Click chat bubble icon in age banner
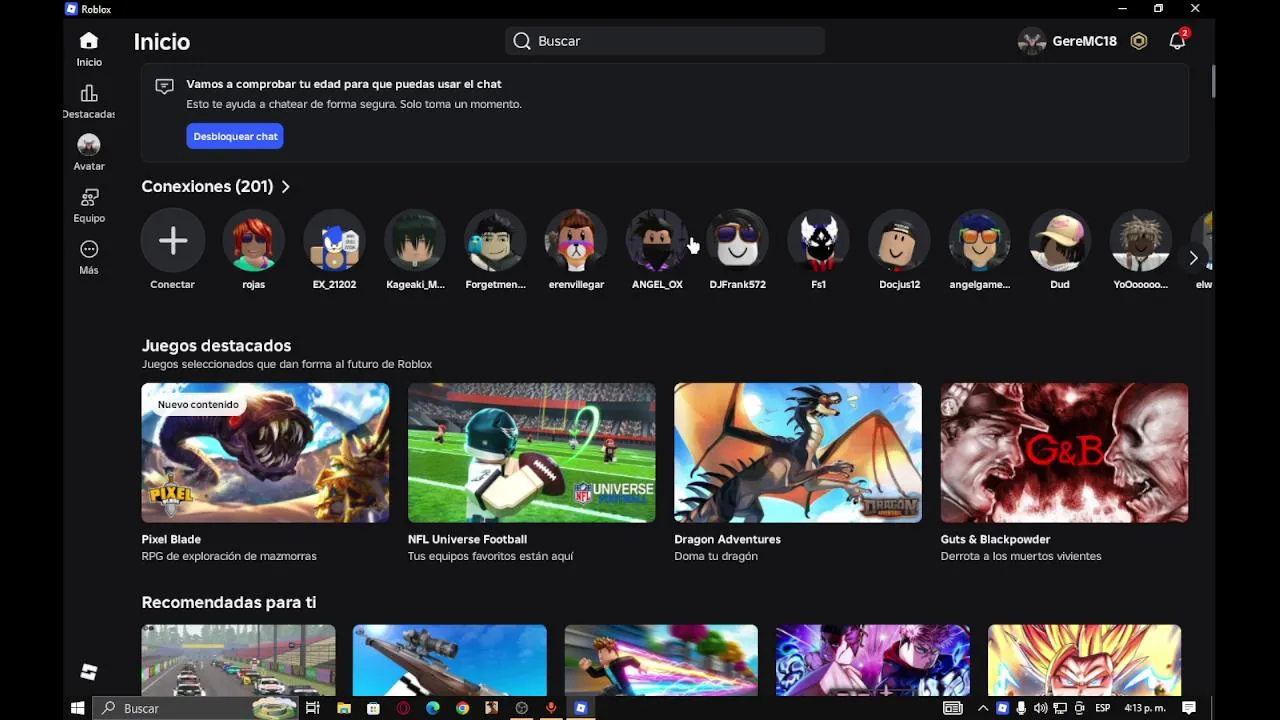The width and height of the screenshot is (1280, 720). [x=165, y=86]
